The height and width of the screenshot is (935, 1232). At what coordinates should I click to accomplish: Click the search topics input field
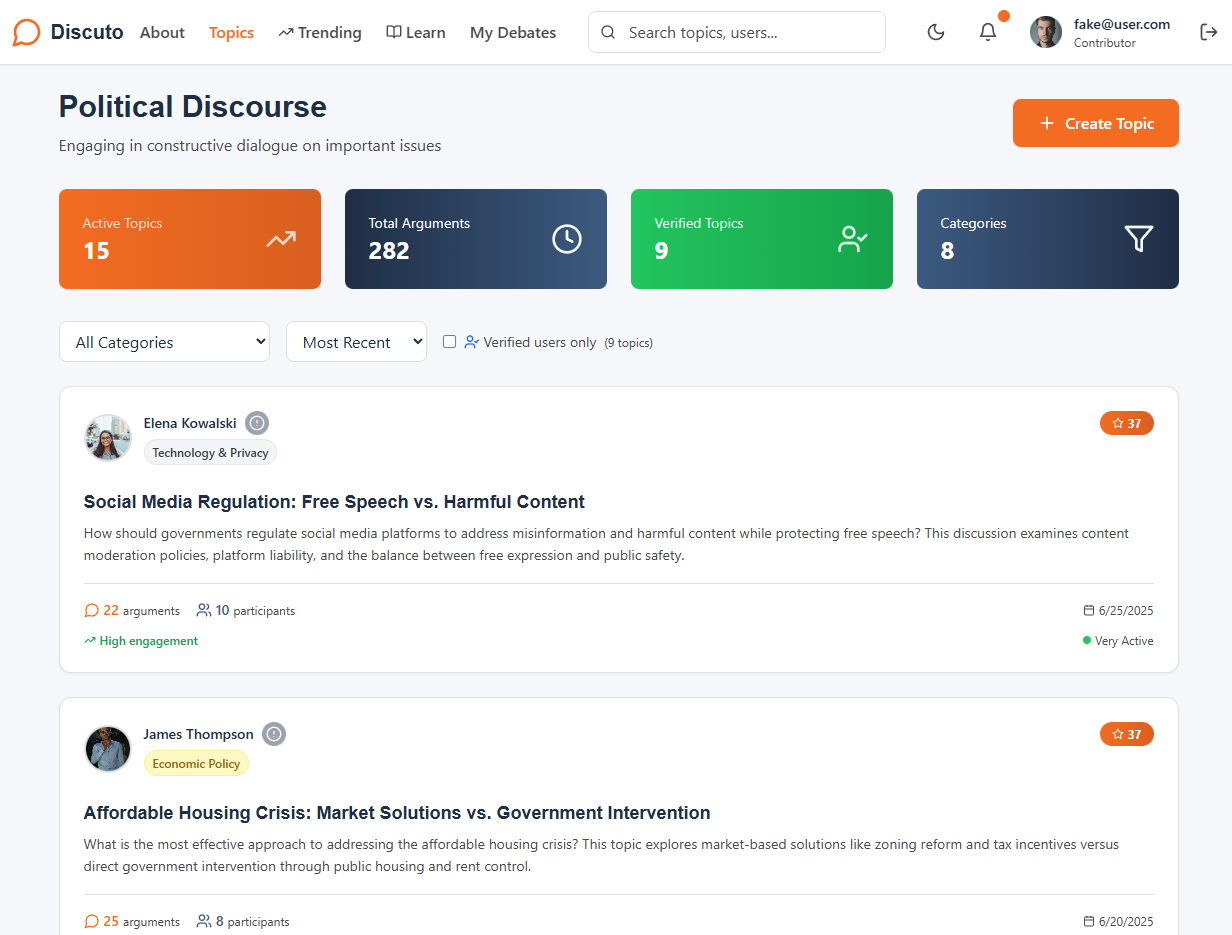750,33
